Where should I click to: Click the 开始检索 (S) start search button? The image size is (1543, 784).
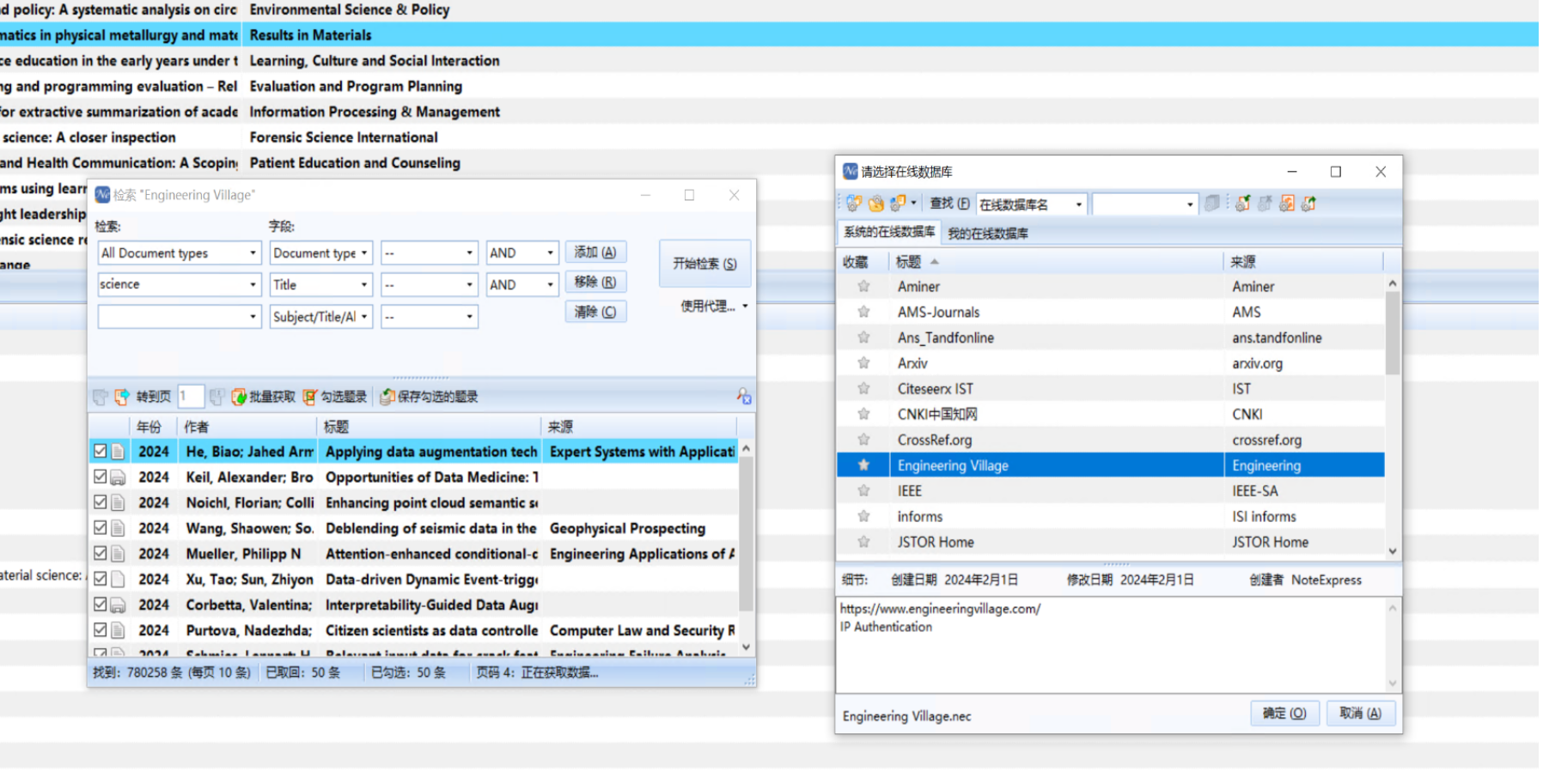tap(704, 264)
